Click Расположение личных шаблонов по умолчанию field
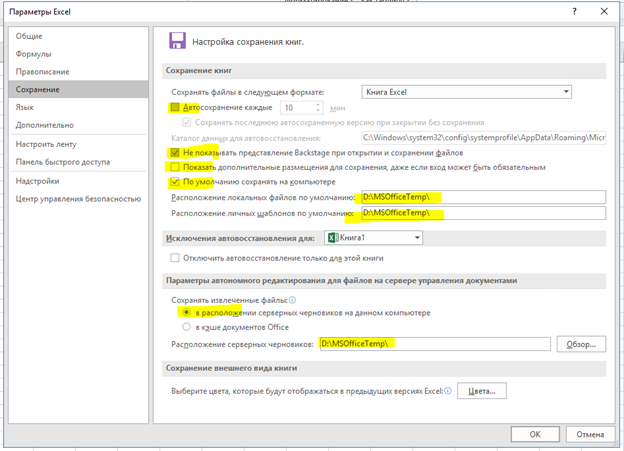This screenshot has height=451, width=624. pyautogui.click(x=484, y=213)
